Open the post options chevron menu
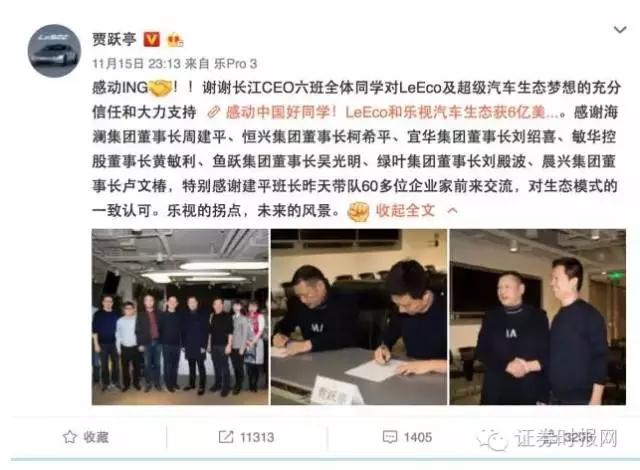The width and height of the screenshot is (640, 470). pyautogui.click(x=620, y=29)
